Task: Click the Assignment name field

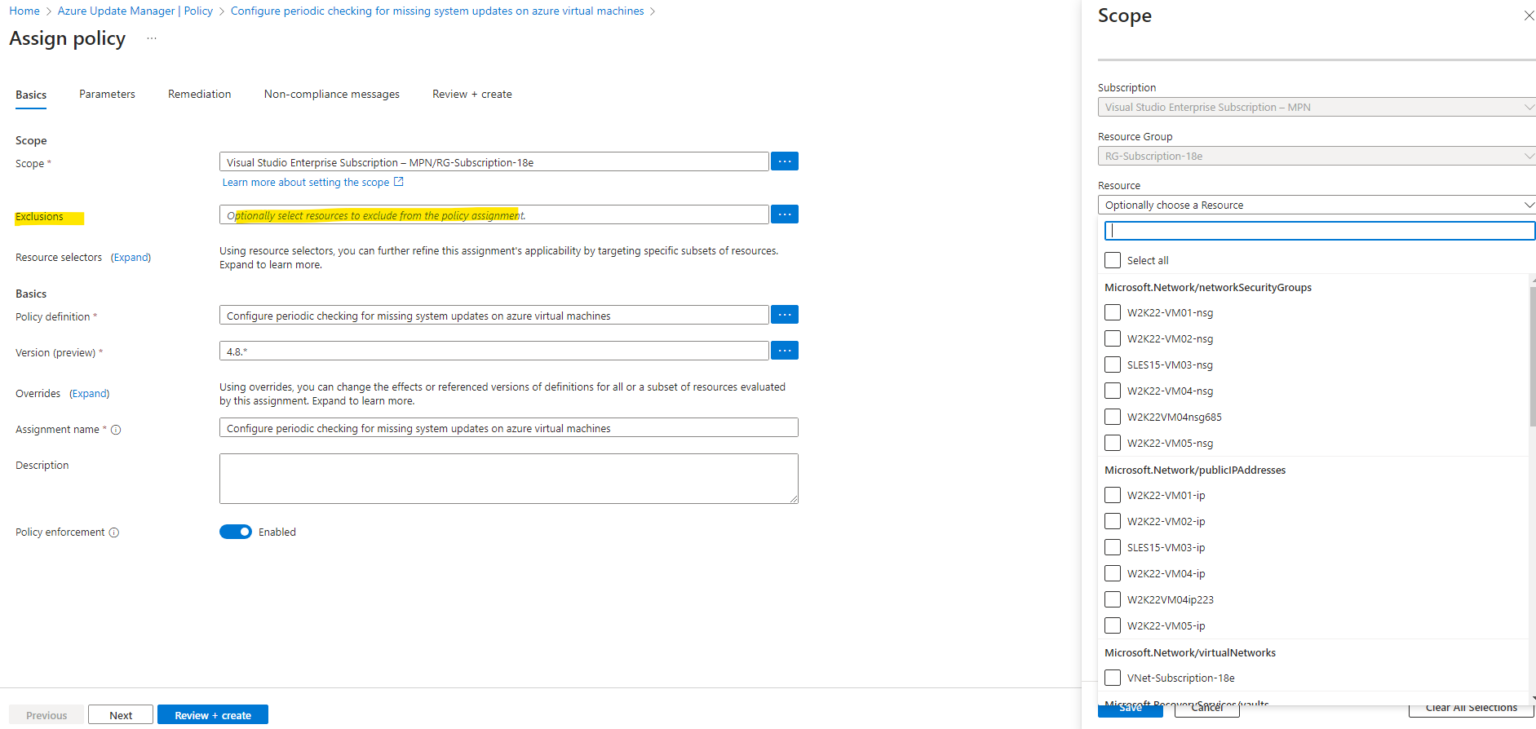Action: pyautogui.click(x=509, y=428)
